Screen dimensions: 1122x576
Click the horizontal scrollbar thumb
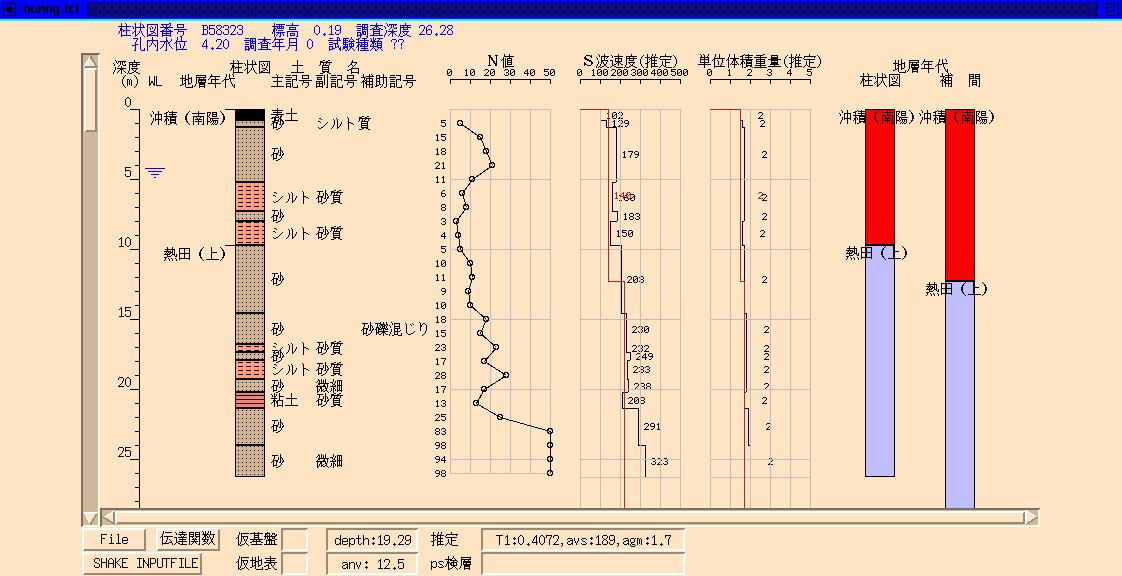(570, 517)
